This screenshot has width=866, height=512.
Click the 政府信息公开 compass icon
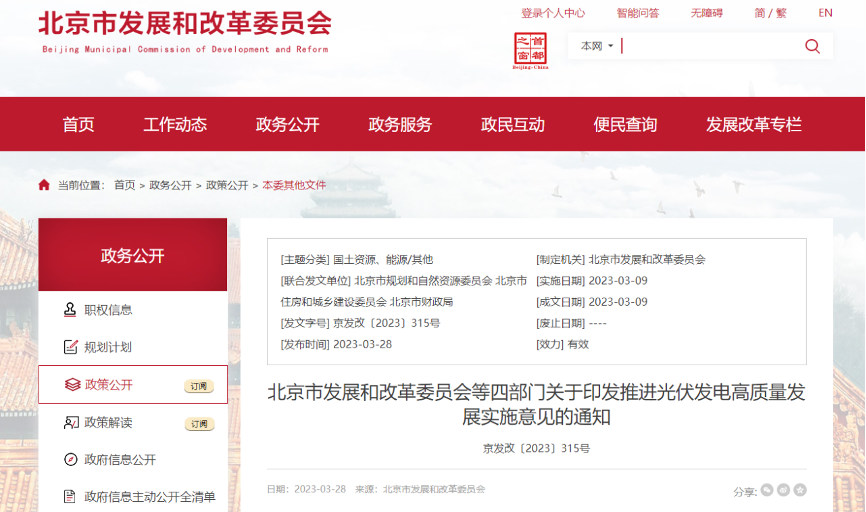pos(71,460)
